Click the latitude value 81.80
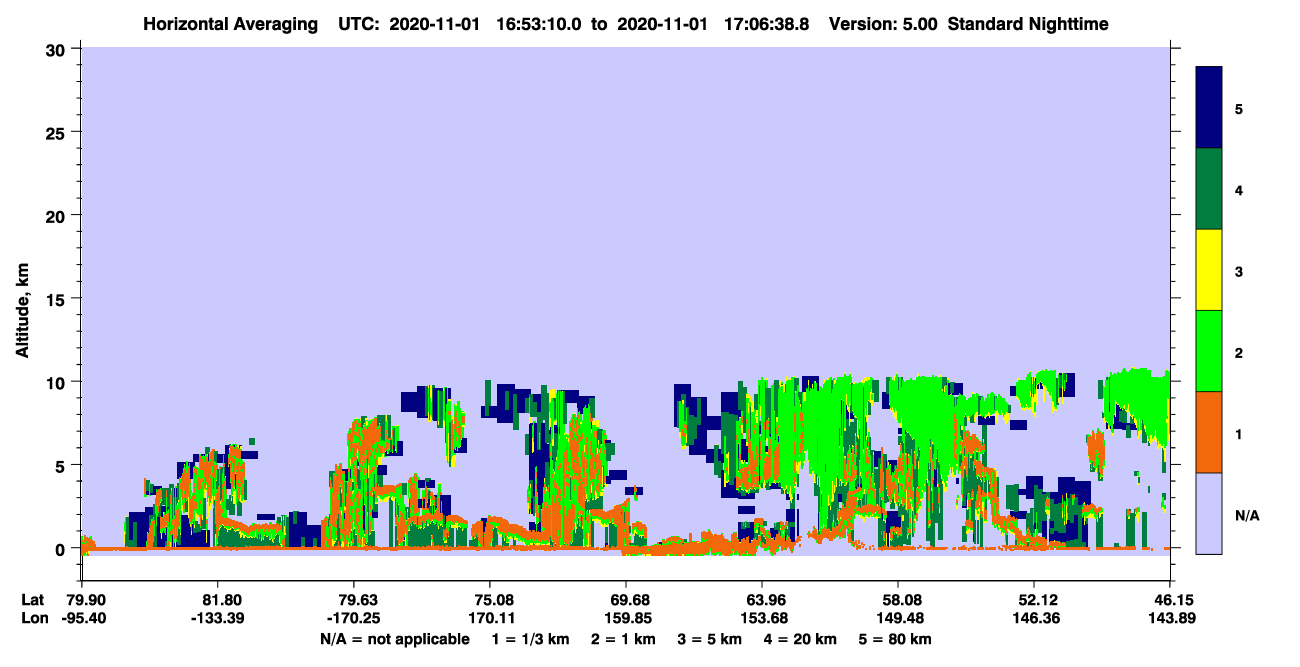Viewport: 1300px width, 667px height. pos(217,599)
